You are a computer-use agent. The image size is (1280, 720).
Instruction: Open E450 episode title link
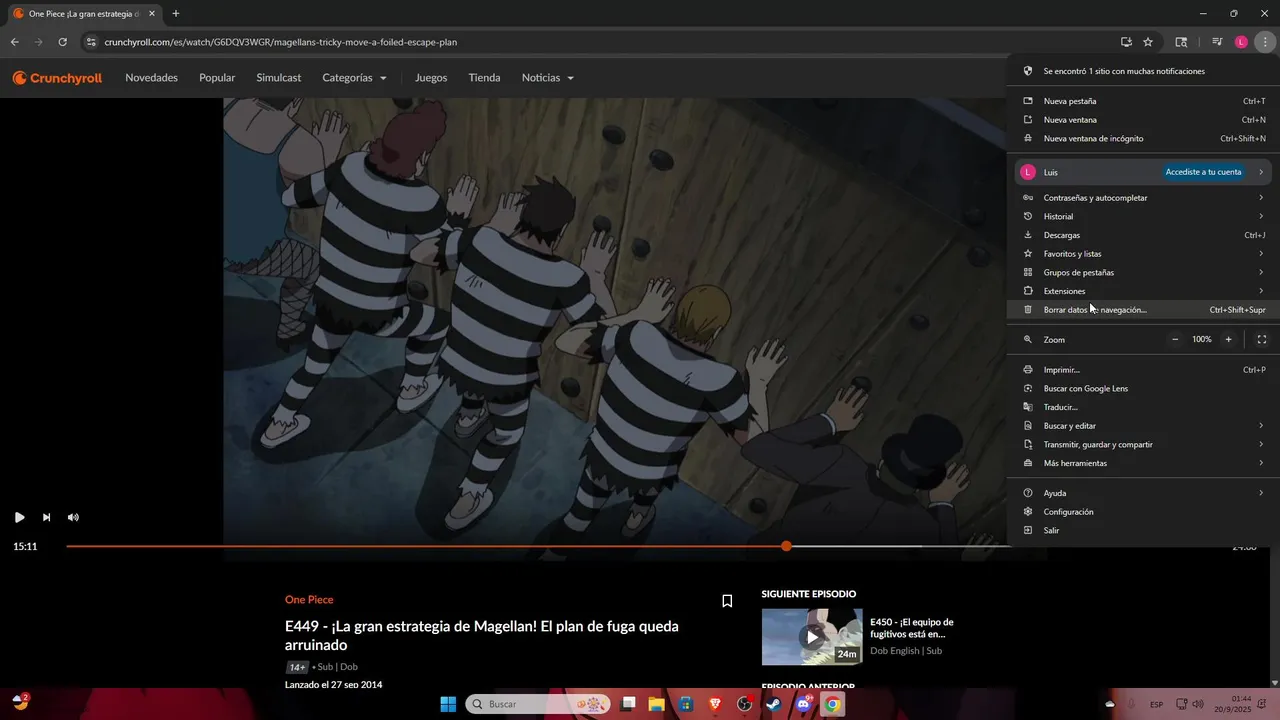[x=912, y=628]
